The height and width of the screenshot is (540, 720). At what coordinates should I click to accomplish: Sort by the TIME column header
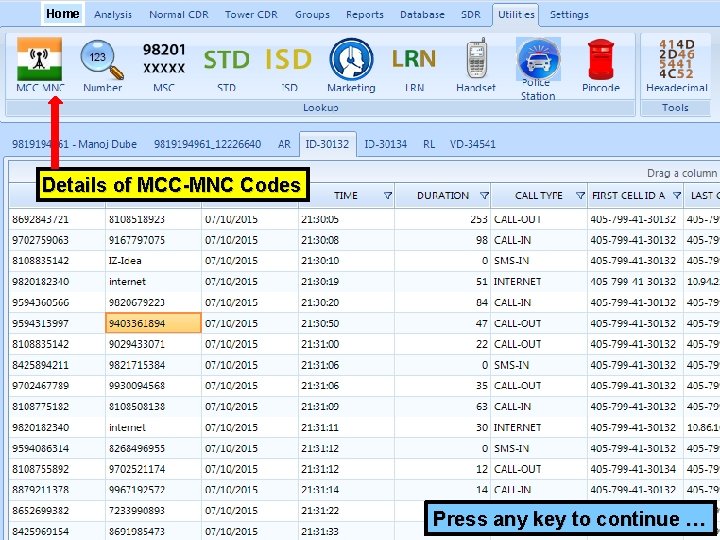pyautogui.click(x=345, y=196)
